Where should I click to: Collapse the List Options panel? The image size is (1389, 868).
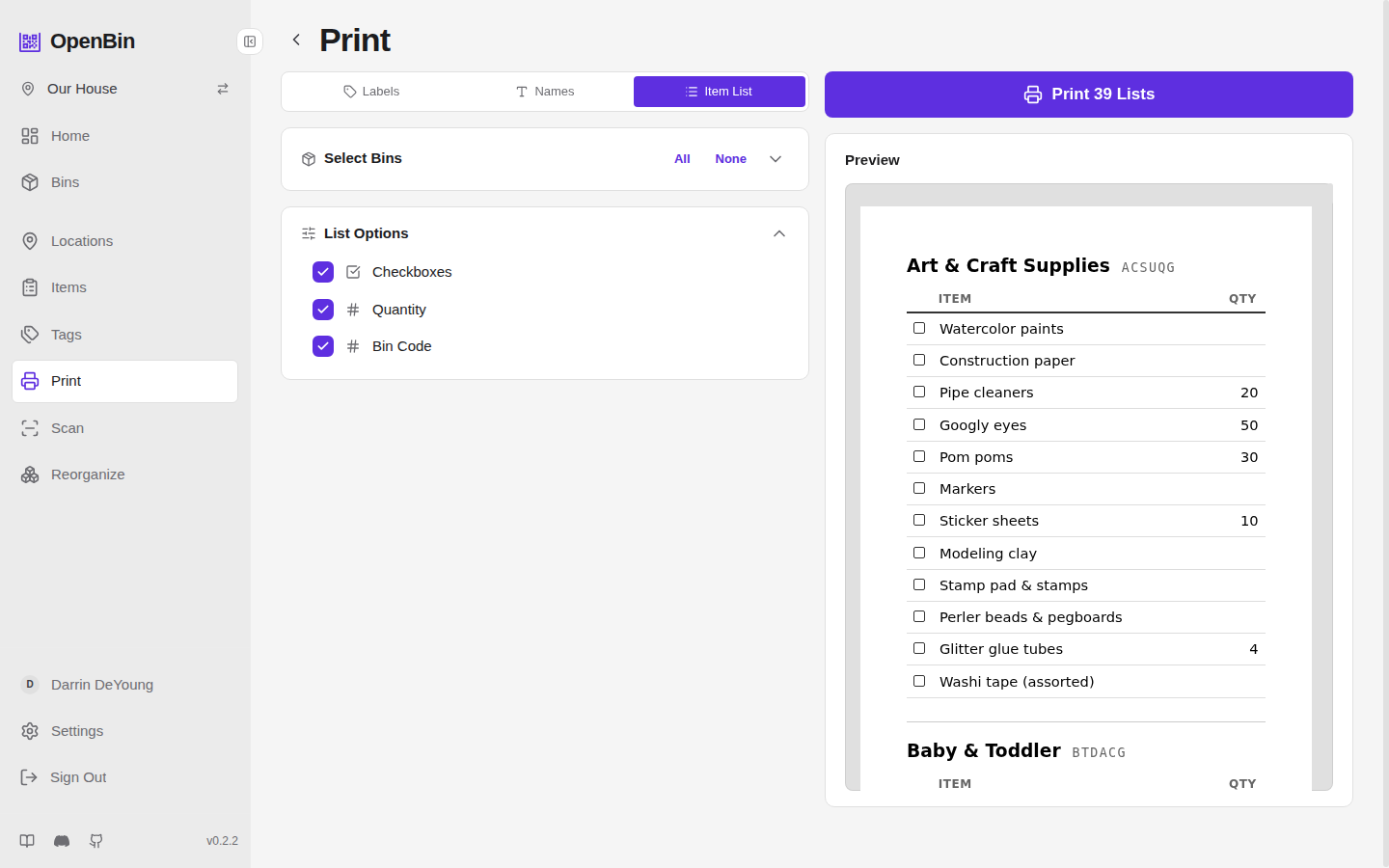pyautogui.click(x=778, y=232)
